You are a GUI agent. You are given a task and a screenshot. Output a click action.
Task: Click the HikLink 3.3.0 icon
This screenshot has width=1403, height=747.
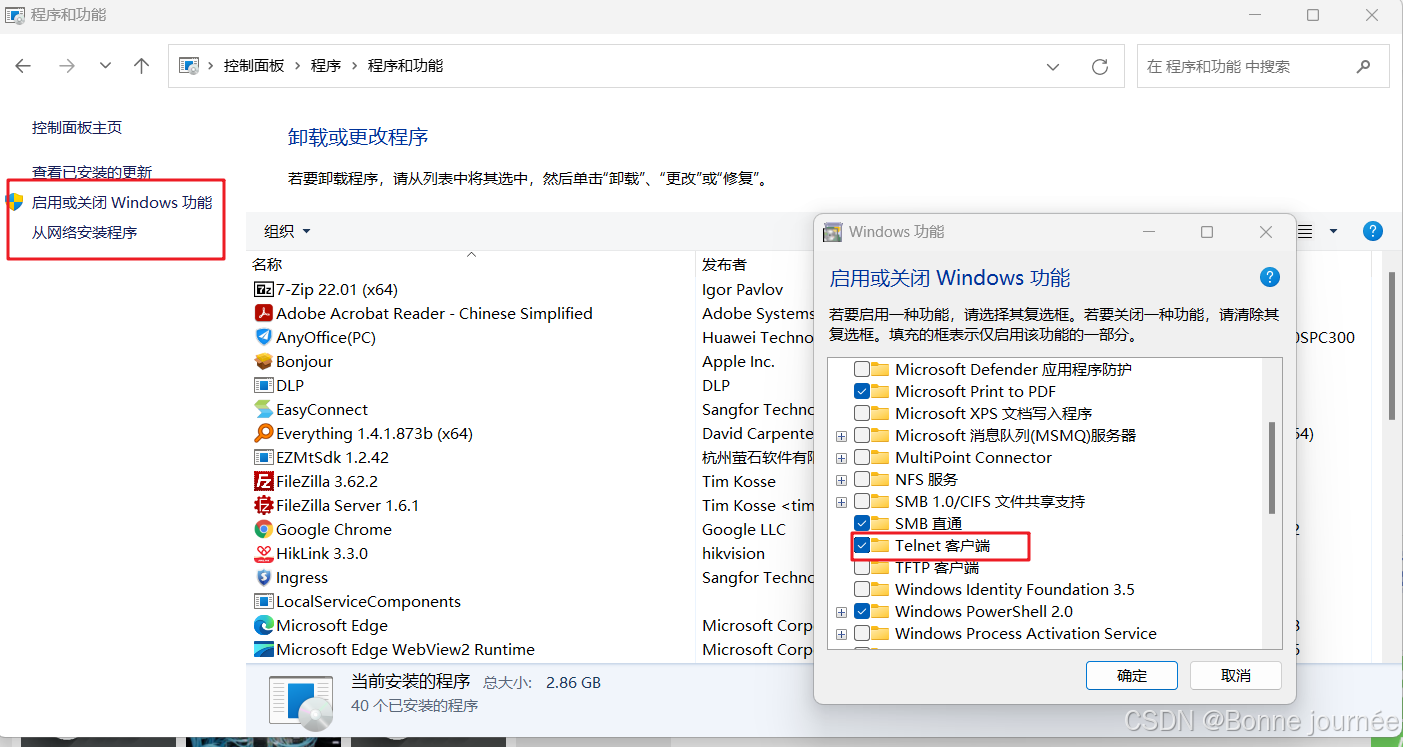pyautogui.click(x=263, y=553)
